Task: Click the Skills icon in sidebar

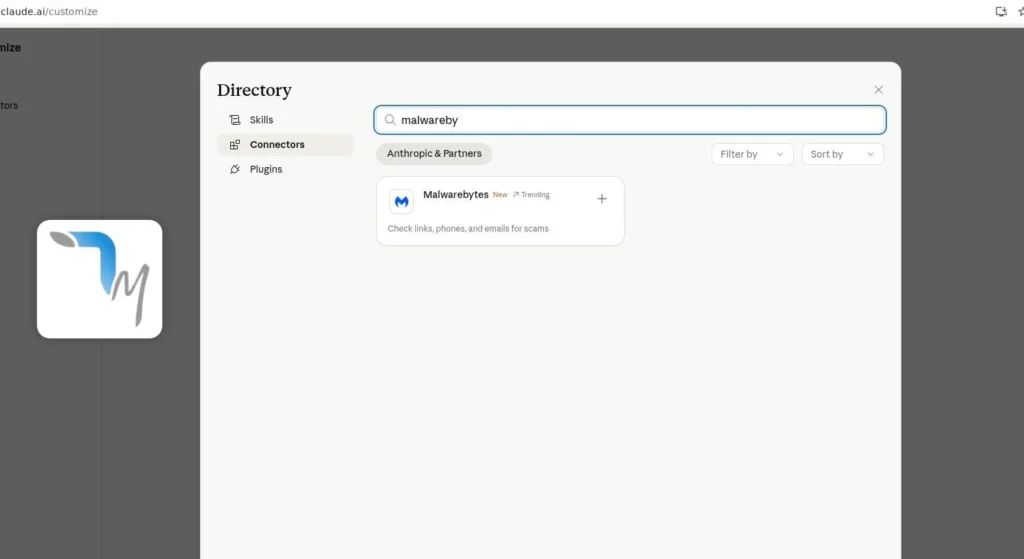Action: click(x=234, y=120)
